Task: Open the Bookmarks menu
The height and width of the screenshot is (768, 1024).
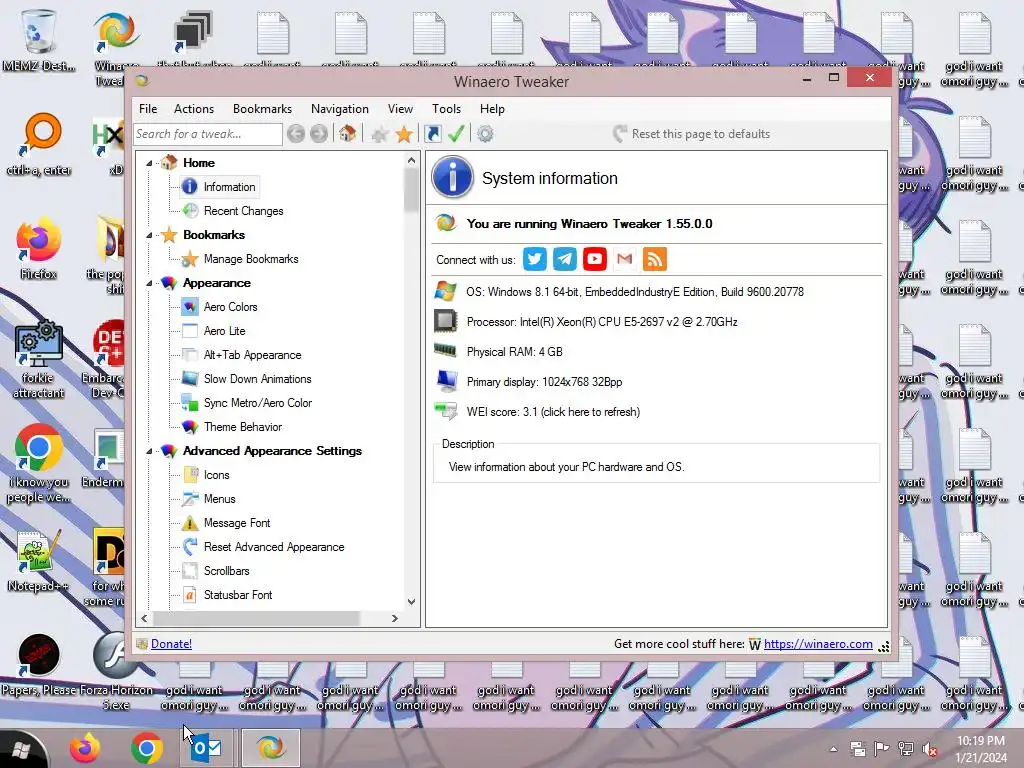Action: point(263,109)
